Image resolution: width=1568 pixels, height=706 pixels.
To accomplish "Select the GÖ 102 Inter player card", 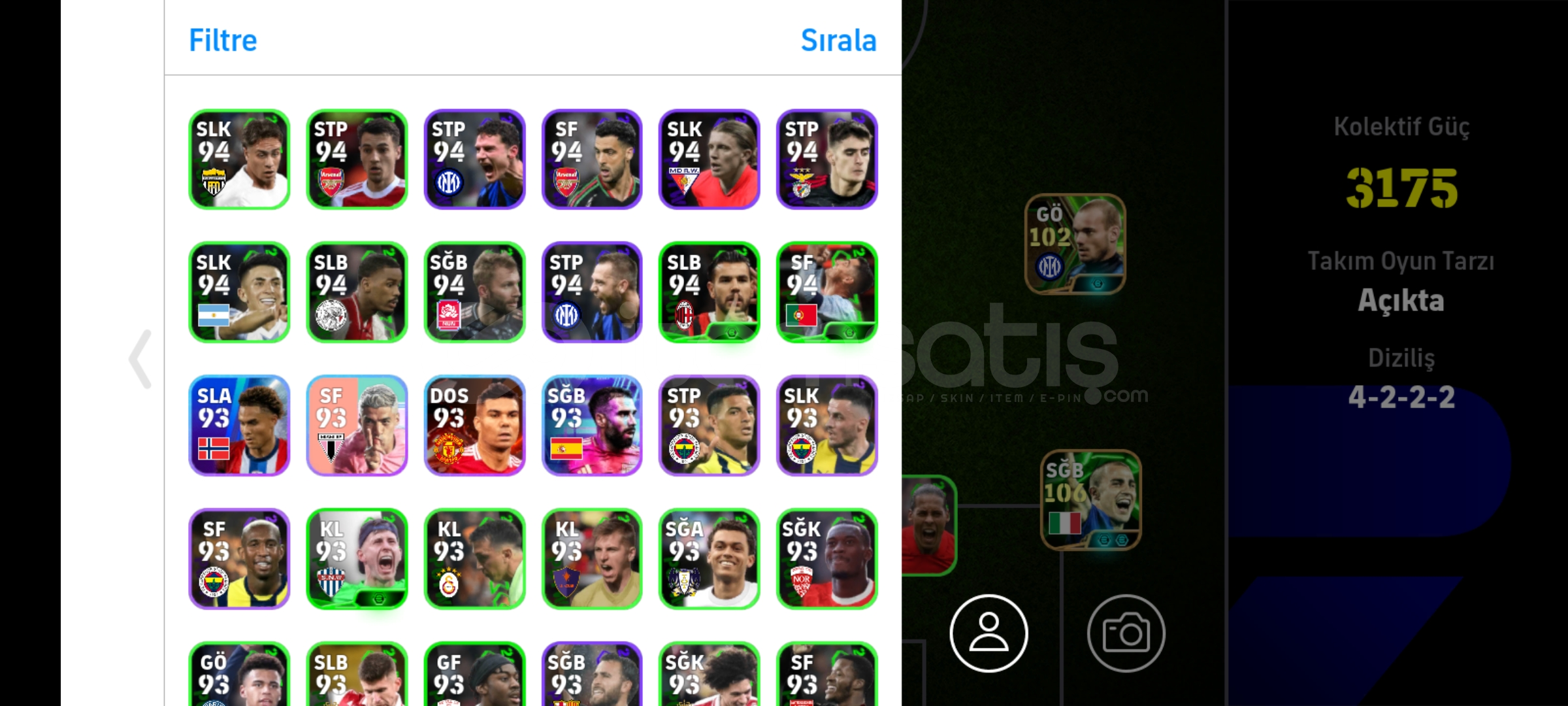I will point(1075,244).
